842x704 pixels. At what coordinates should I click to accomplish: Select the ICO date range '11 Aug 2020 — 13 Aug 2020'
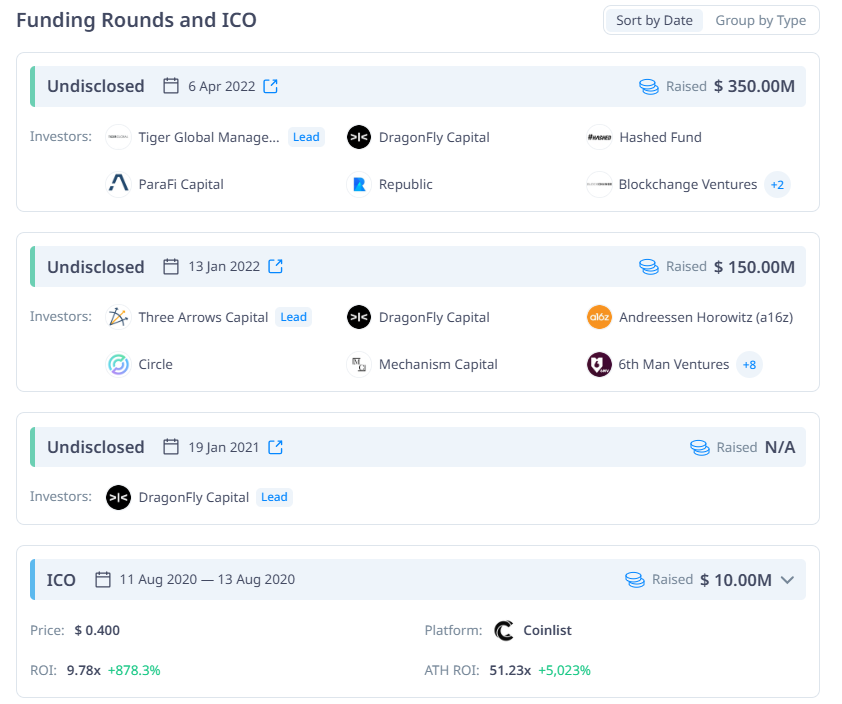pos(207,579)
